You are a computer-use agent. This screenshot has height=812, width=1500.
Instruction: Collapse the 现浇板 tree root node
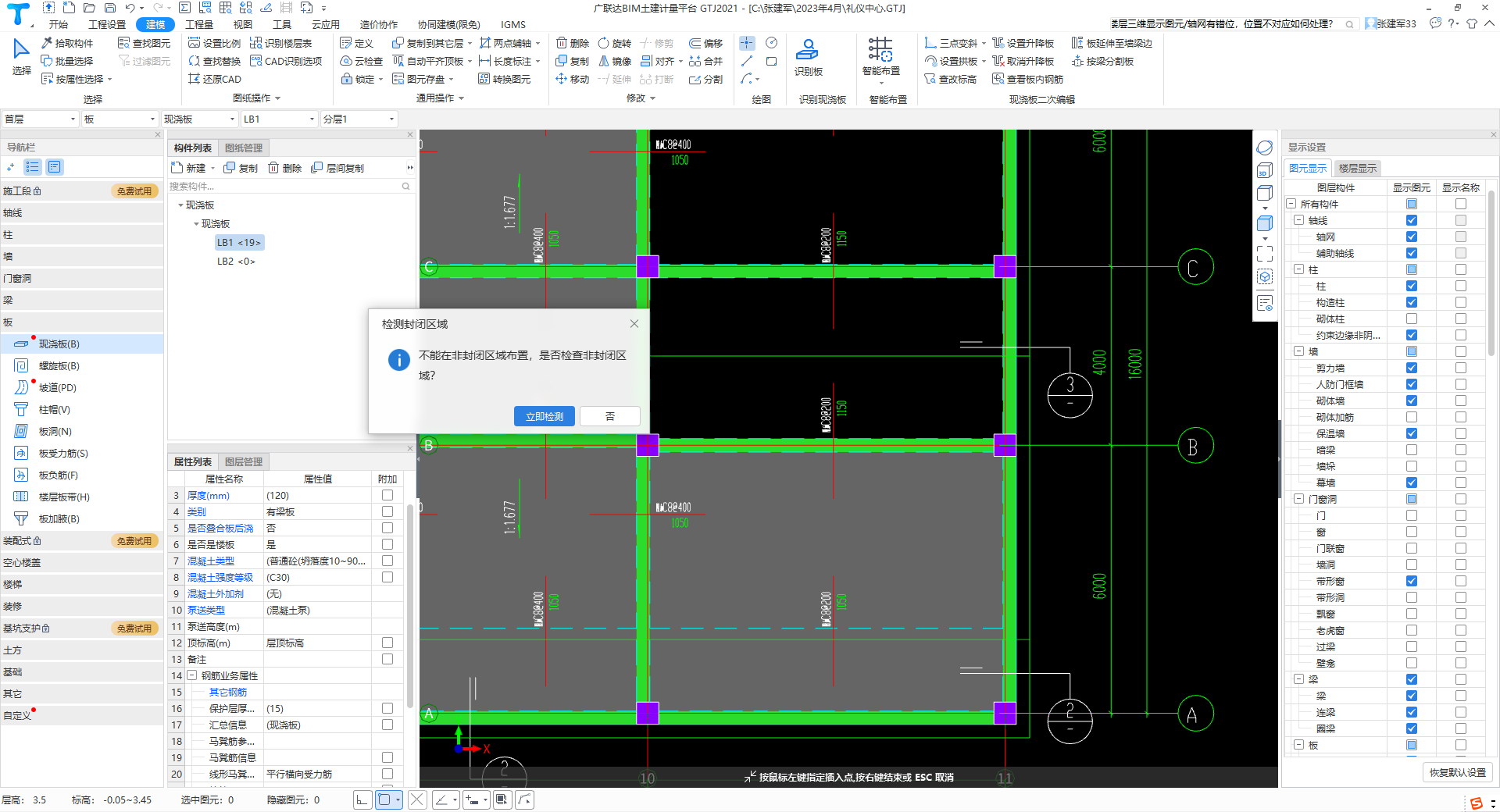pyautogui.click(x=180, y=205)
